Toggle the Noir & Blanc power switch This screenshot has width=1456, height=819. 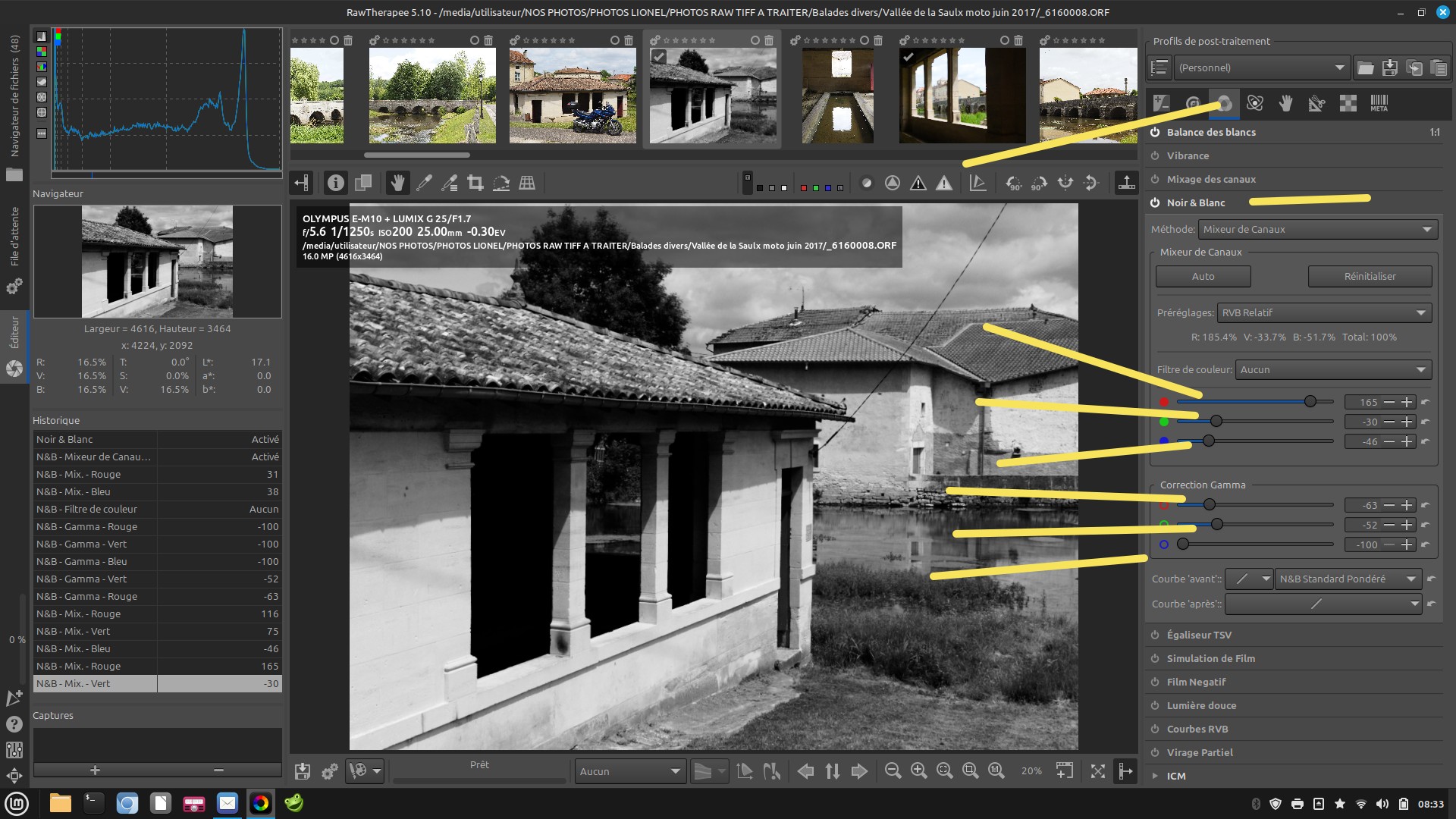[1155, 202]
